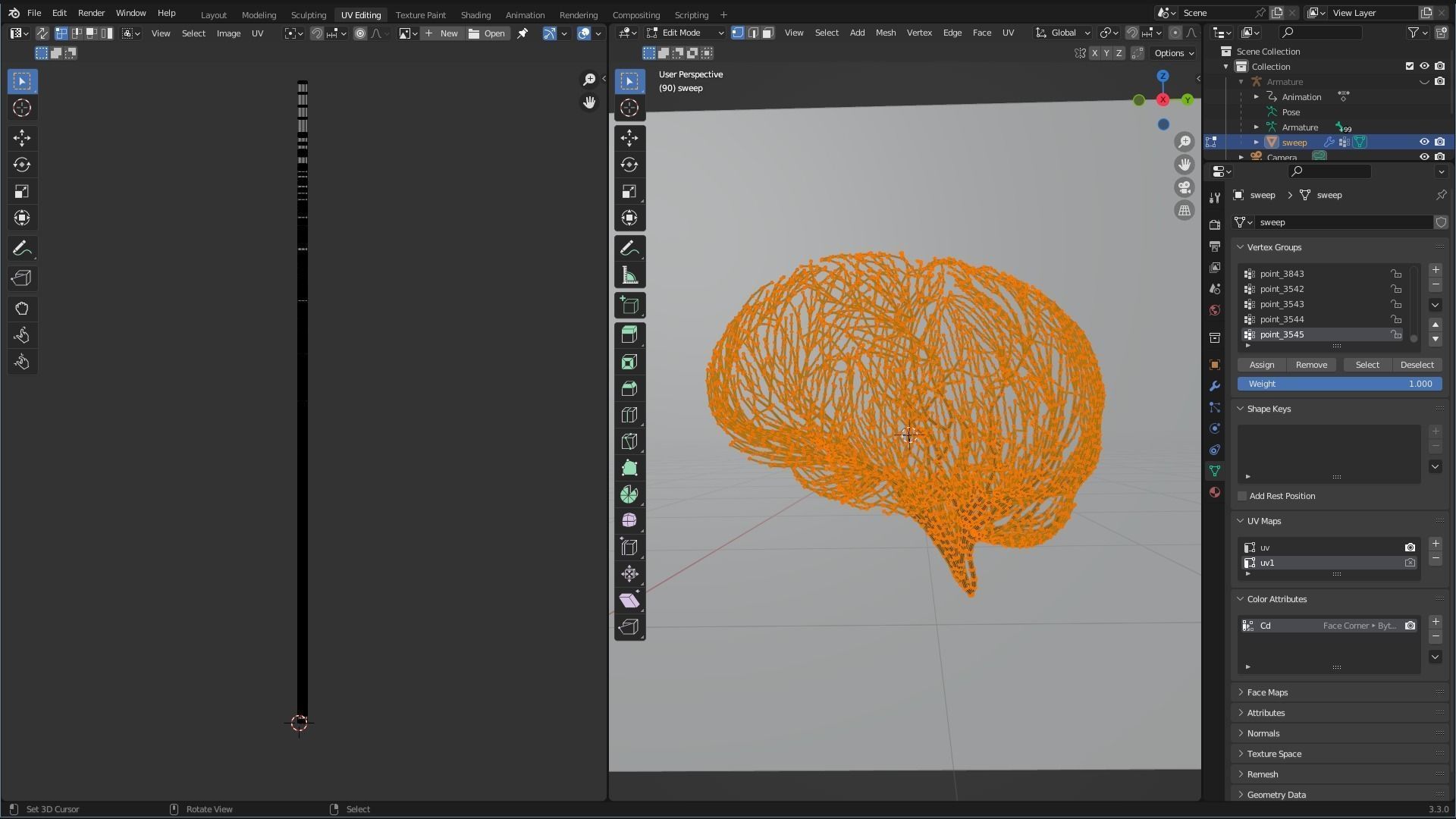Select the Bevel tool

(x=629, y=388)
